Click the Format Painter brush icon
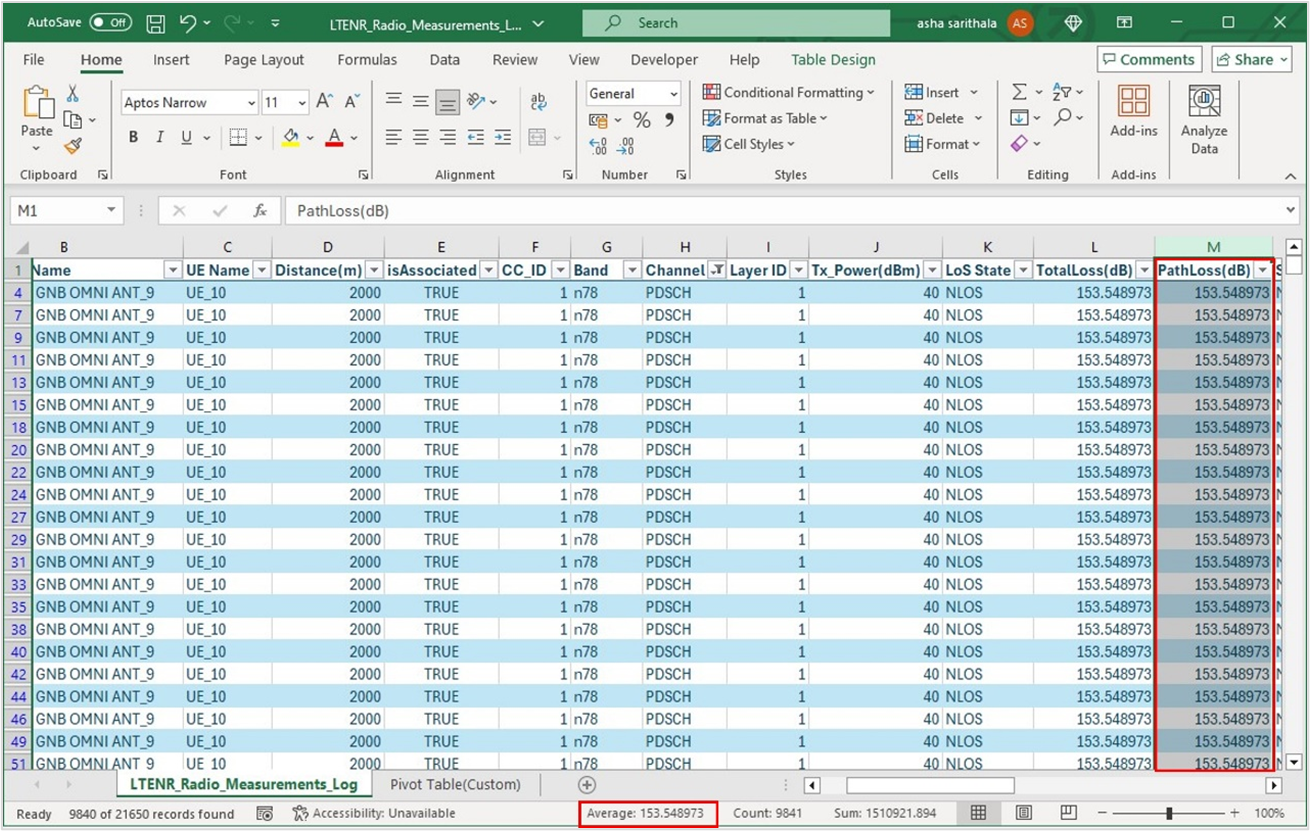 pos(72,147)
